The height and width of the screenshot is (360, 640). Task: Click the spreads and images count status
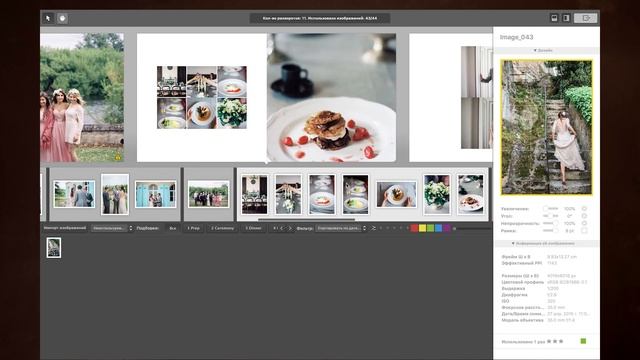tap(320, 18)
